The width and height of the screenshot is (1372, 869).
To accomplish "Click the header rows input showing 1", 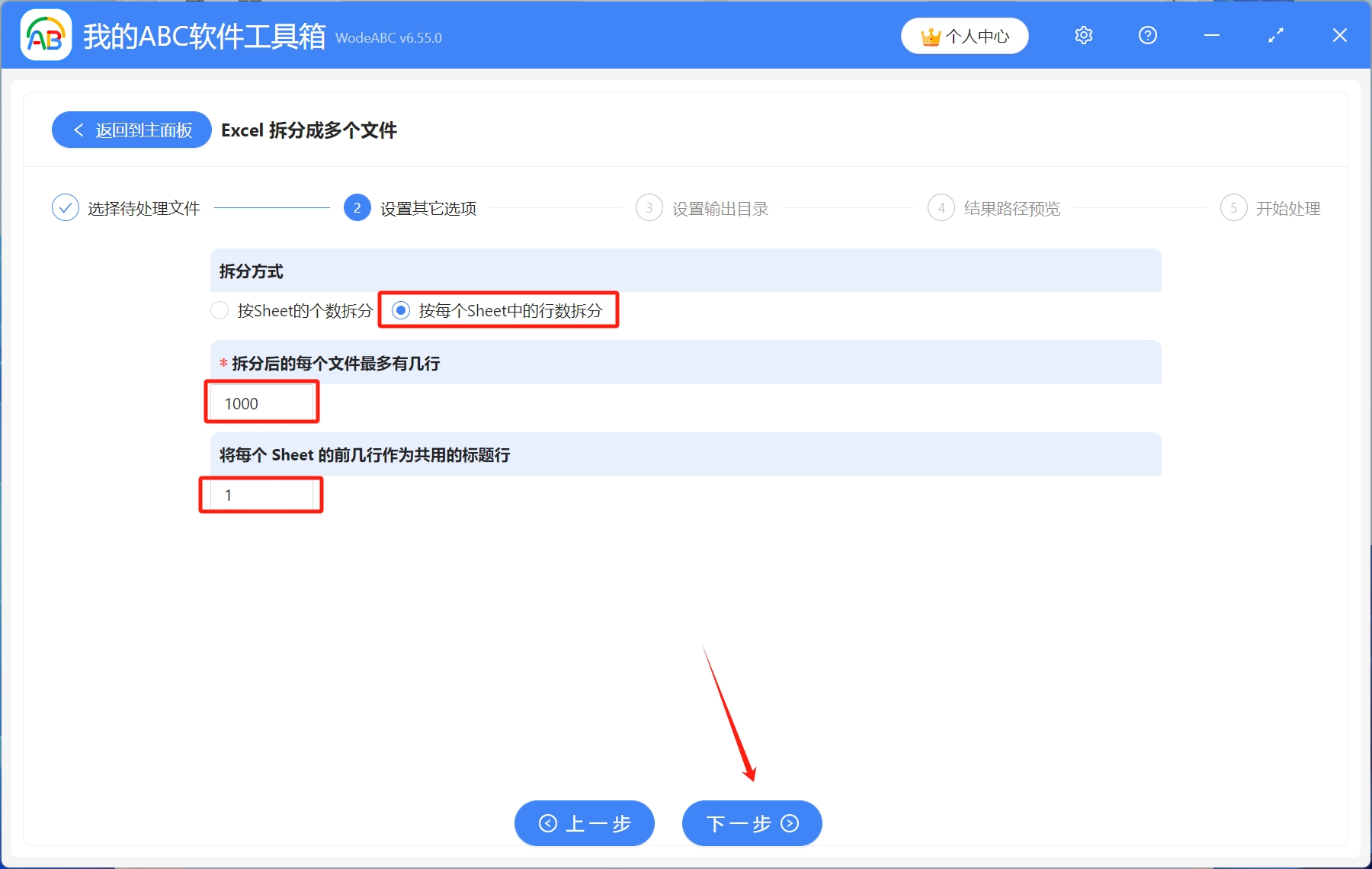I will (x=260, y=495).
